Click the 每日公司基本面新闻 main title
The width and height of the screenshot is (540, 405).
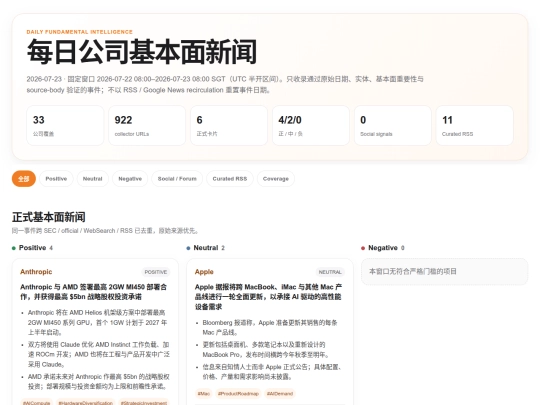142,52
